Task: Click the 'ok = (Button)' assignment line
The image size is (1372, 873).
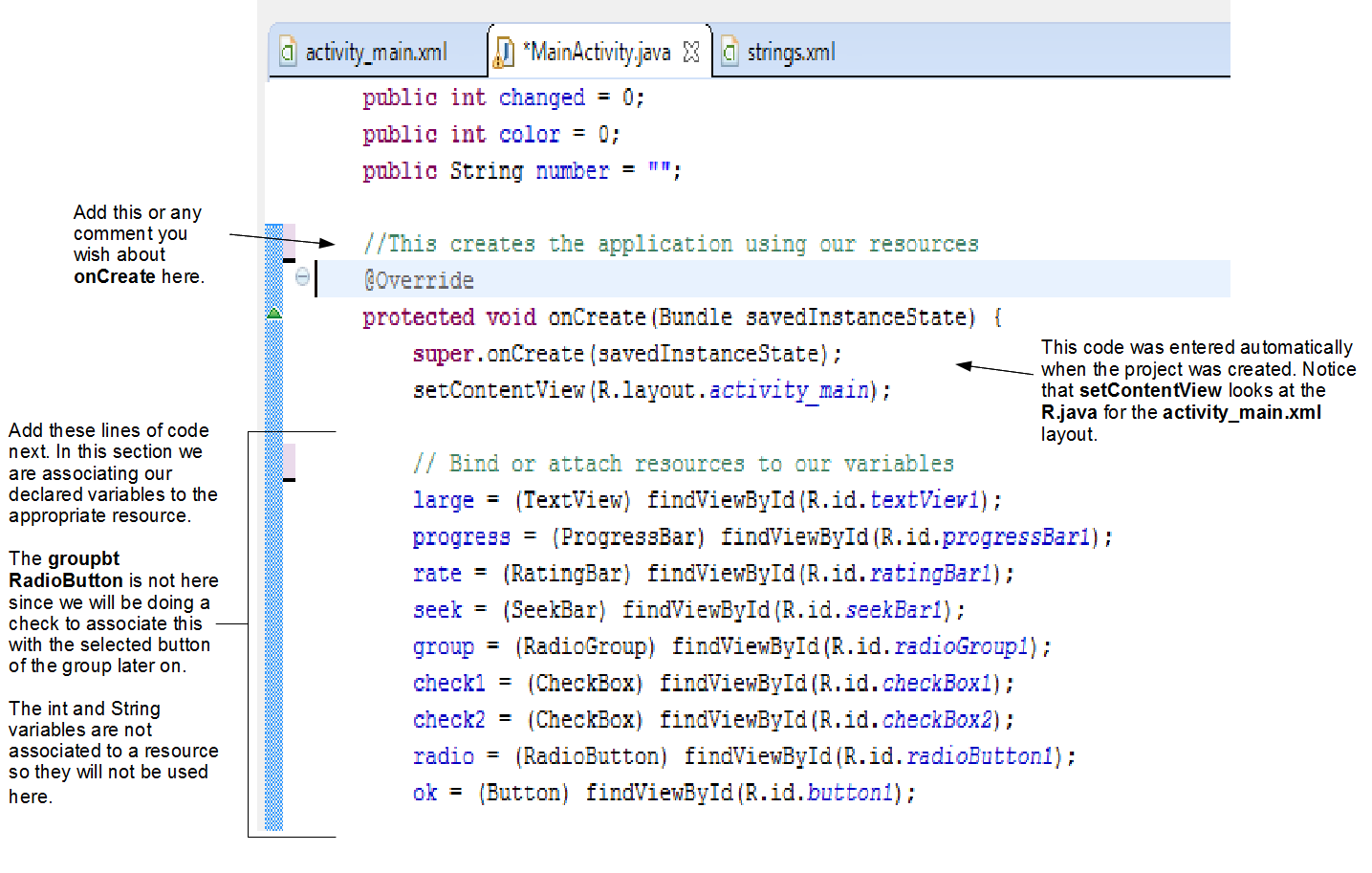Action: (x=664, y=793)
